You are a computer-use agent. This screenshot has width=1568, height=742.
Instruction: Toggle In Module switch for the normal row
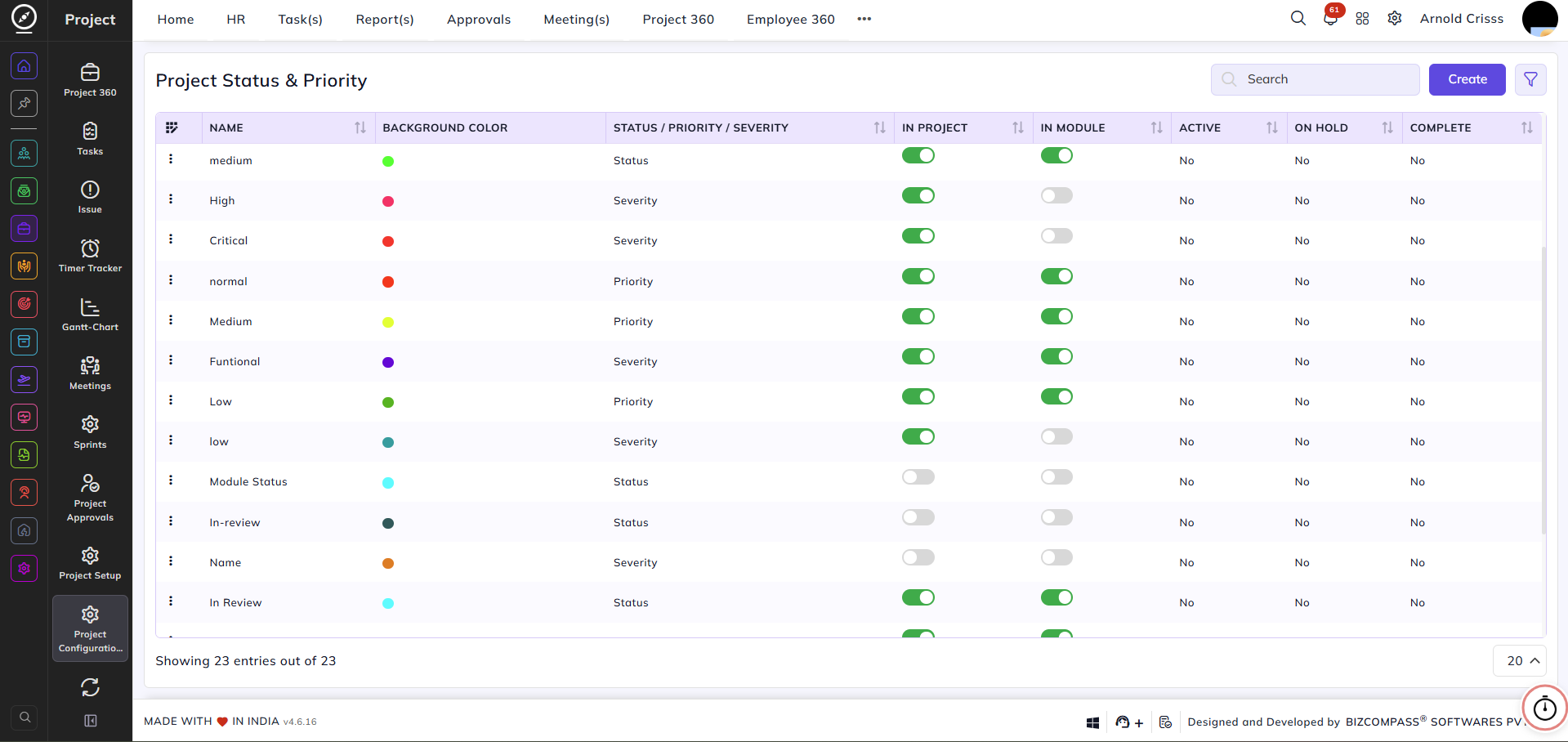click(x=1057, y=276)
